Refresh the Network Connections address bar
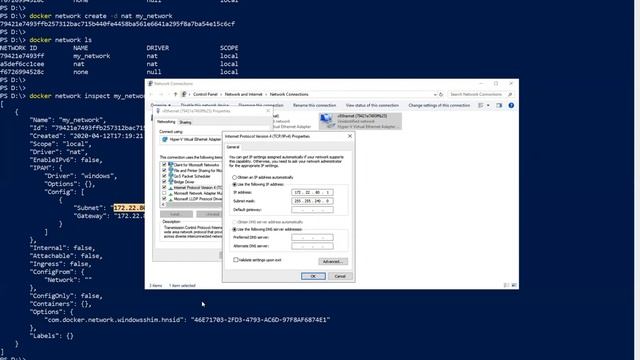 (x=441, y=94)
